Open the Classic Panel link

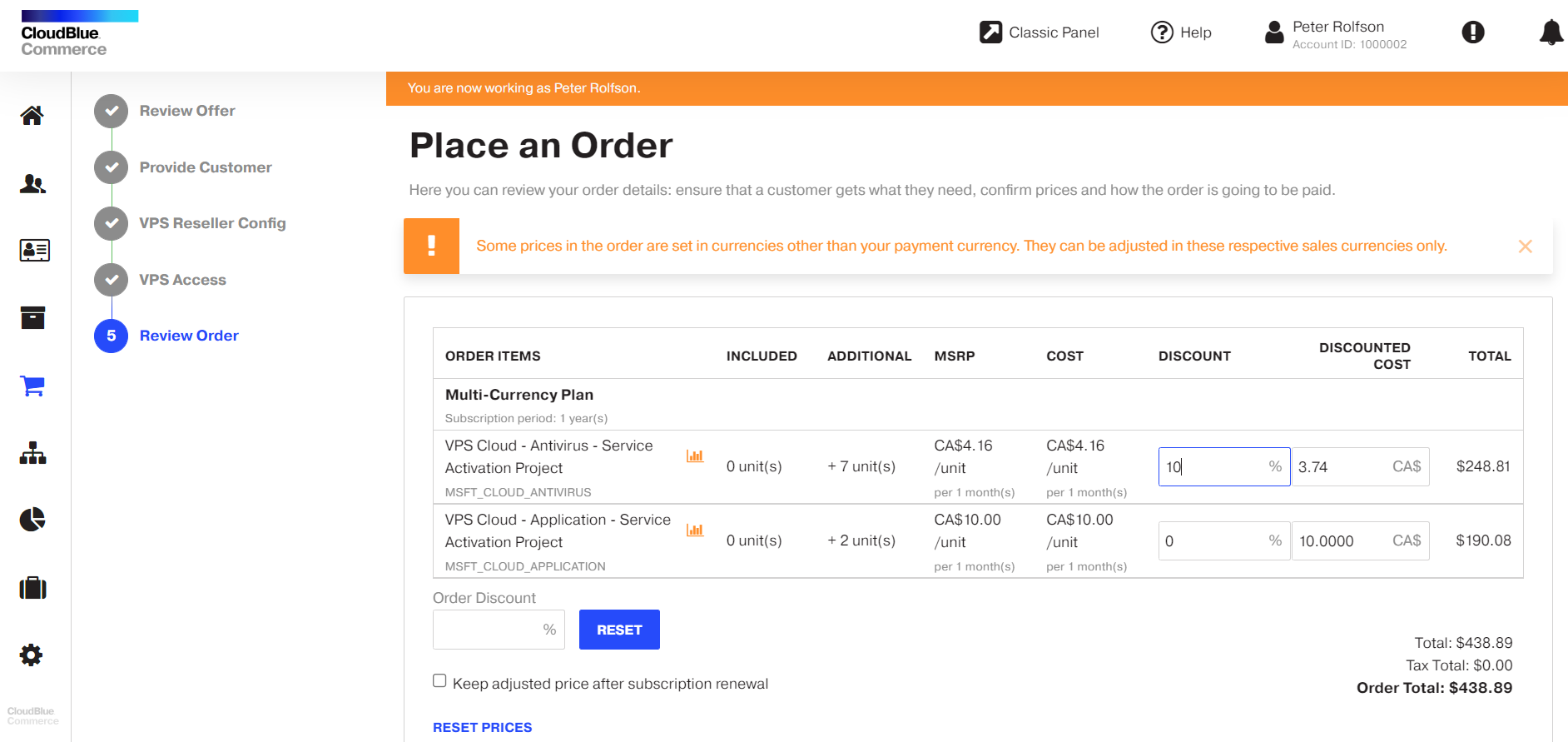(x=1040, y=32)
